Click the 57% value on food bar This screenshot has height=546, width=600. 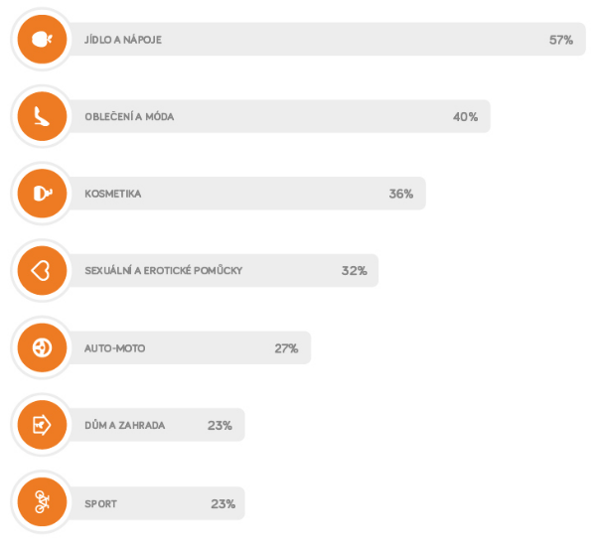click(561, 40)
